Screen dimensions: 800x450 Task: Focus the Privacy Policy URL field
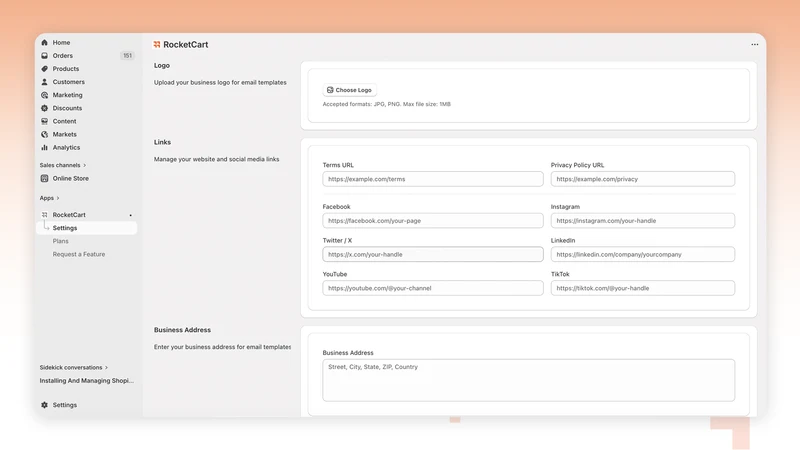[643, 179]
